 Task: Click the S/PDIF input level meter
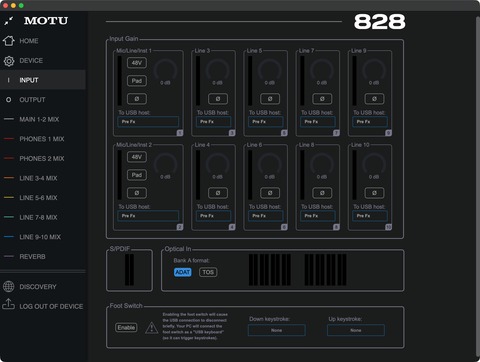pyautogui.click(x=129, y=270)
